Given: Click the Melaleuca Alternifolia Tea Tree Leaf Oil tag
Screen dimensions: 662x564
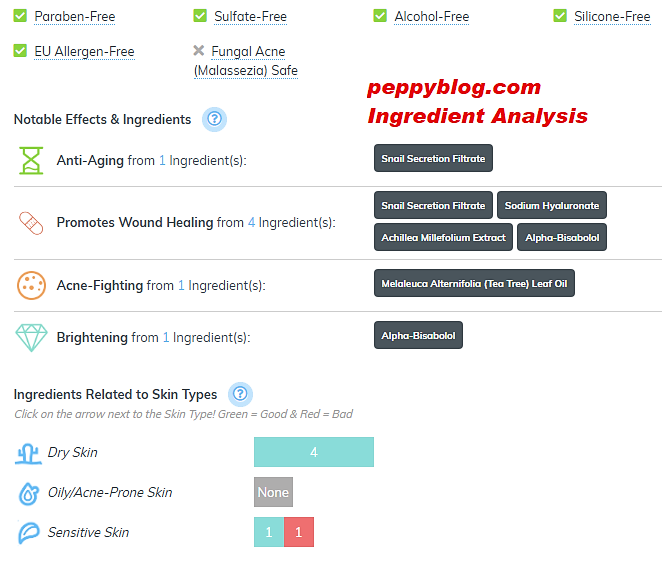Looking at the screenshot, I should 474,284.
